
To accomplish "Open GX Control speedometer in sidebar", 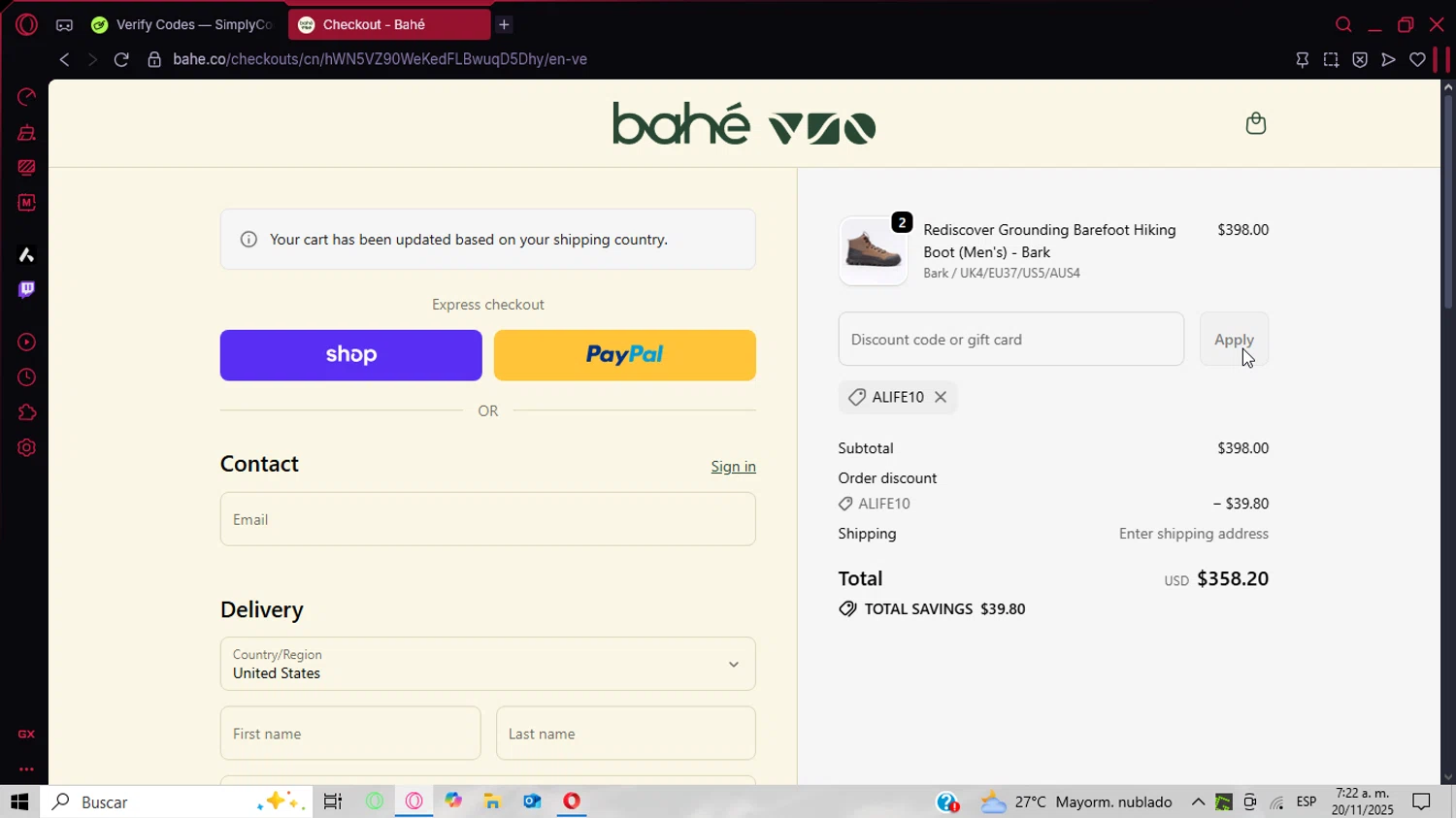I will coord(26,96).
